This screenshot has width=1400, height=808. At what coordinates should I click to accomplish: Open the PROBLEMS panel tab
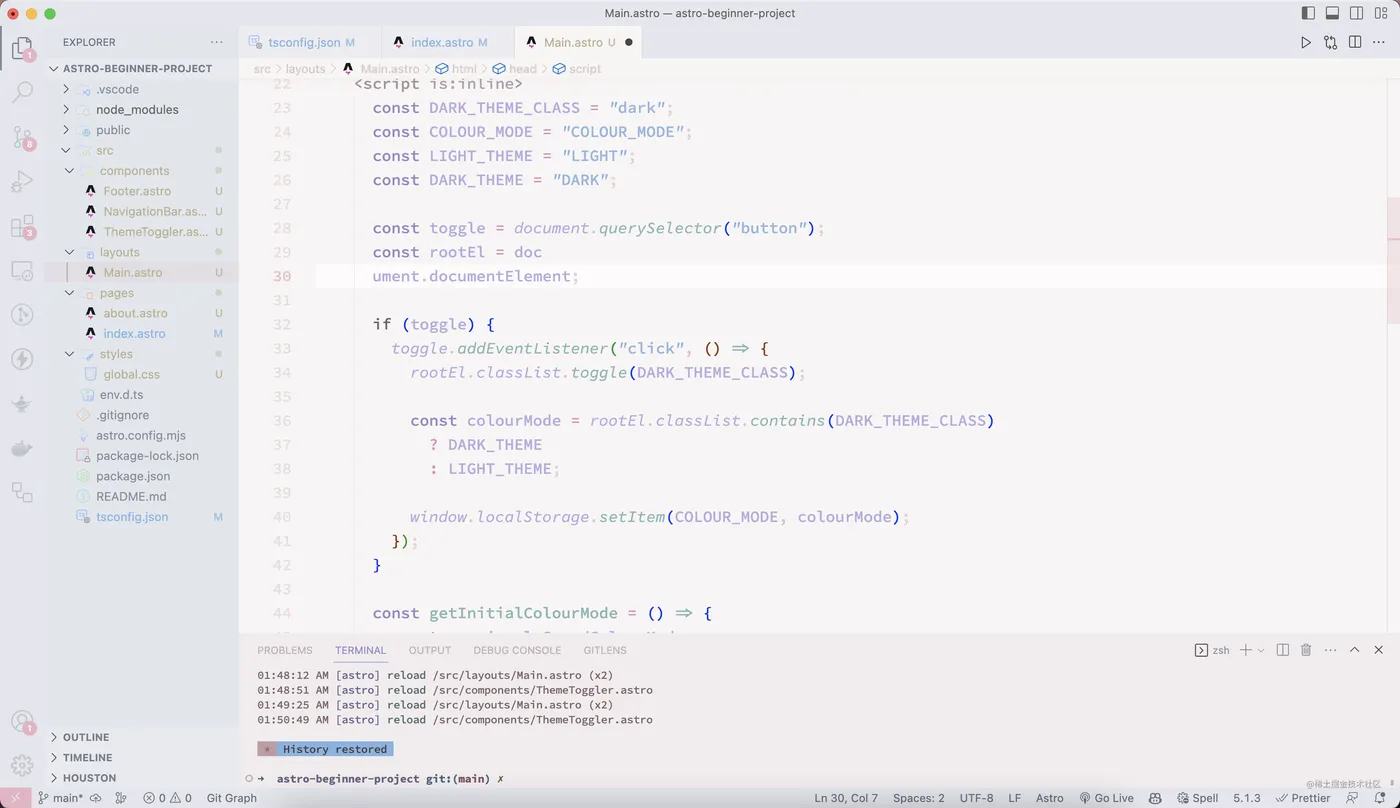285,650
